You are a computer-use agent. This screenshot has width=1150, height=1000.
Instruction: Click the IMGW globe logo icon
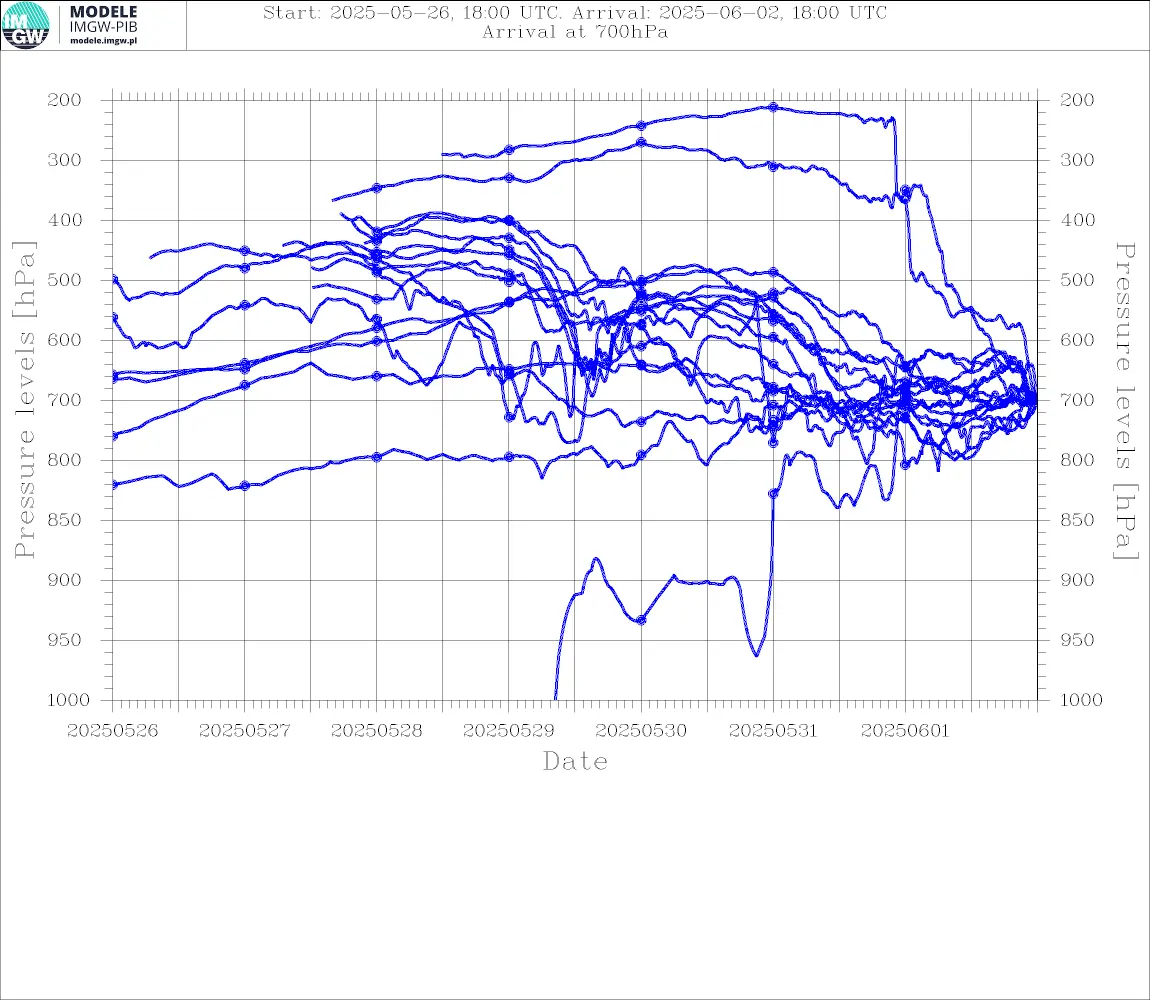25,26
